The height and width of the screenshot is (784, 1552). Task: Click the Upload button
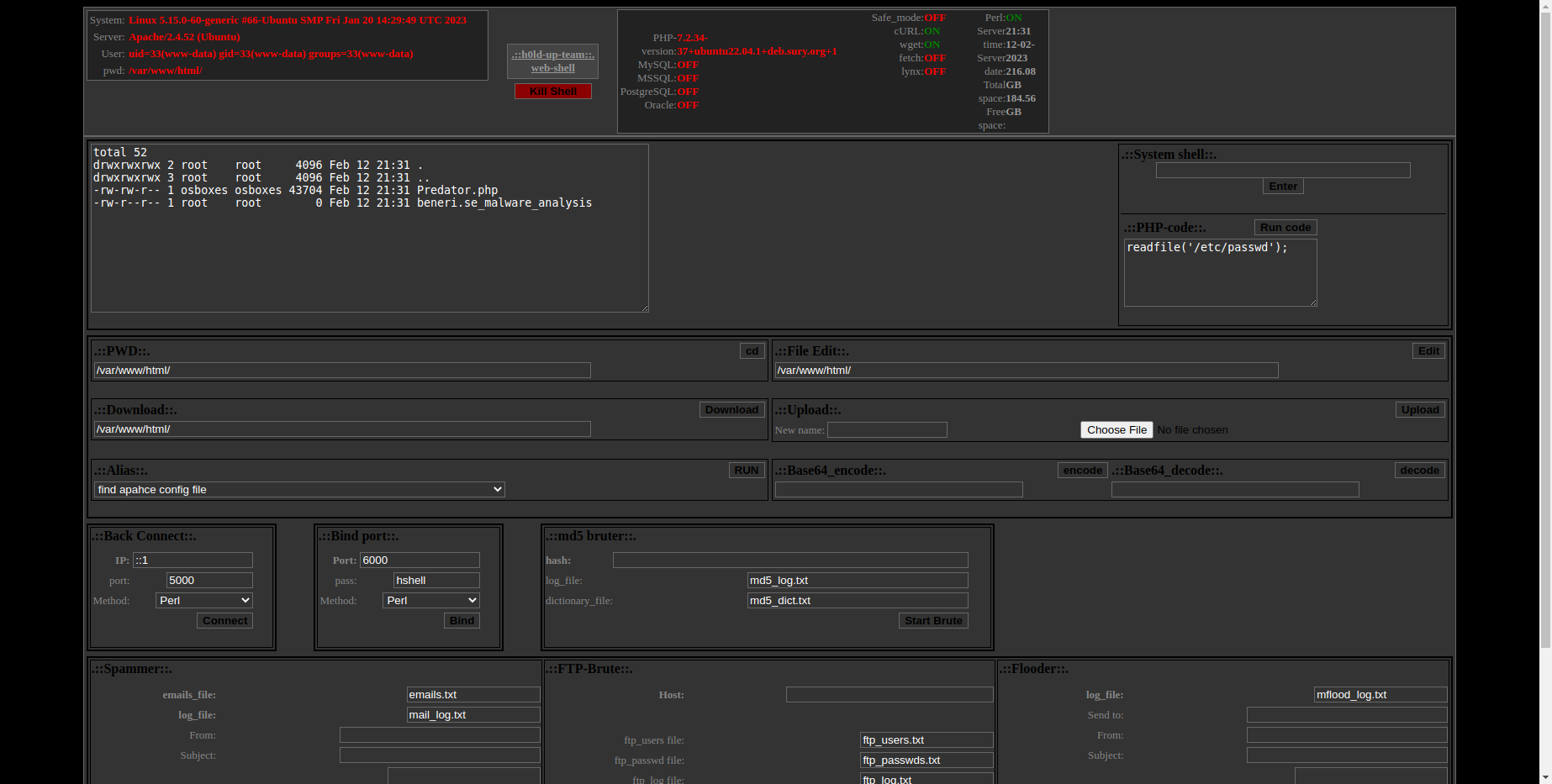point(1420,410)
